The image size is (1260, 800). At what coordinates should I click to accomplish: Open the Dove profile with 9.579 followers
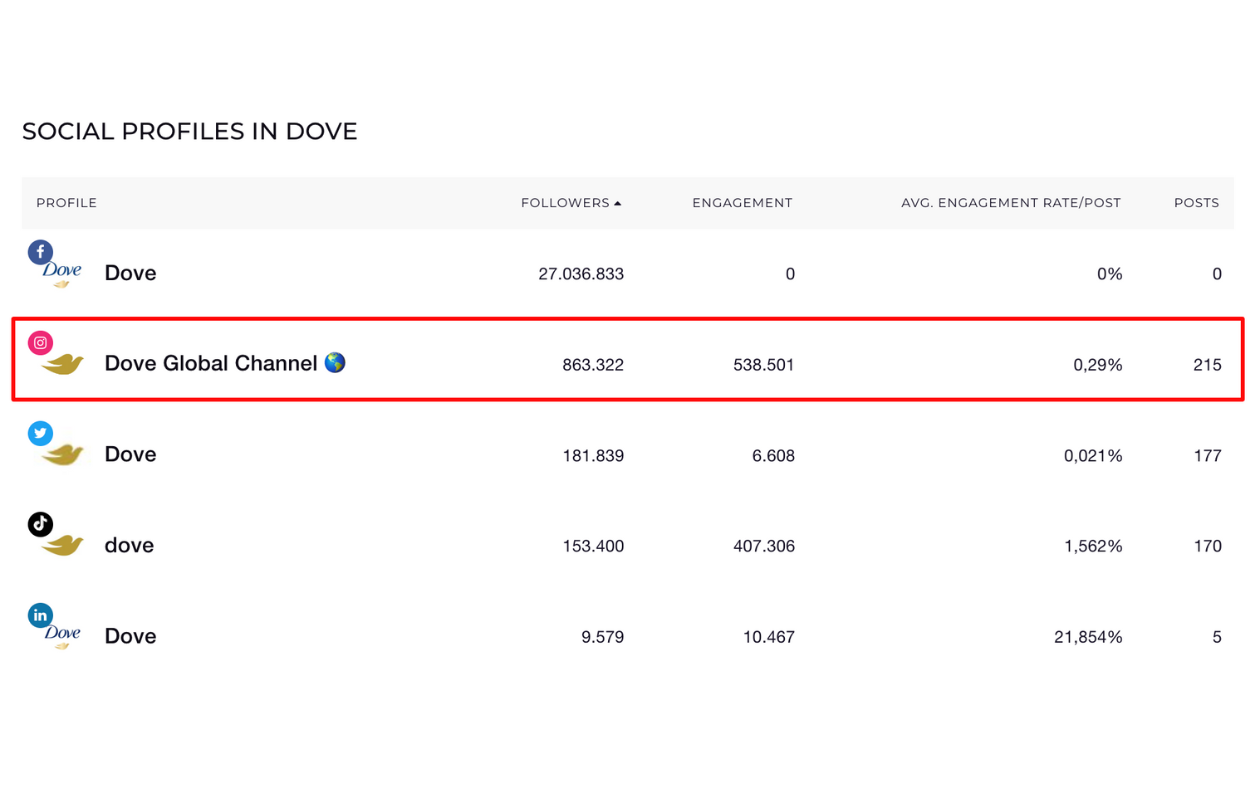pos(130,636)
